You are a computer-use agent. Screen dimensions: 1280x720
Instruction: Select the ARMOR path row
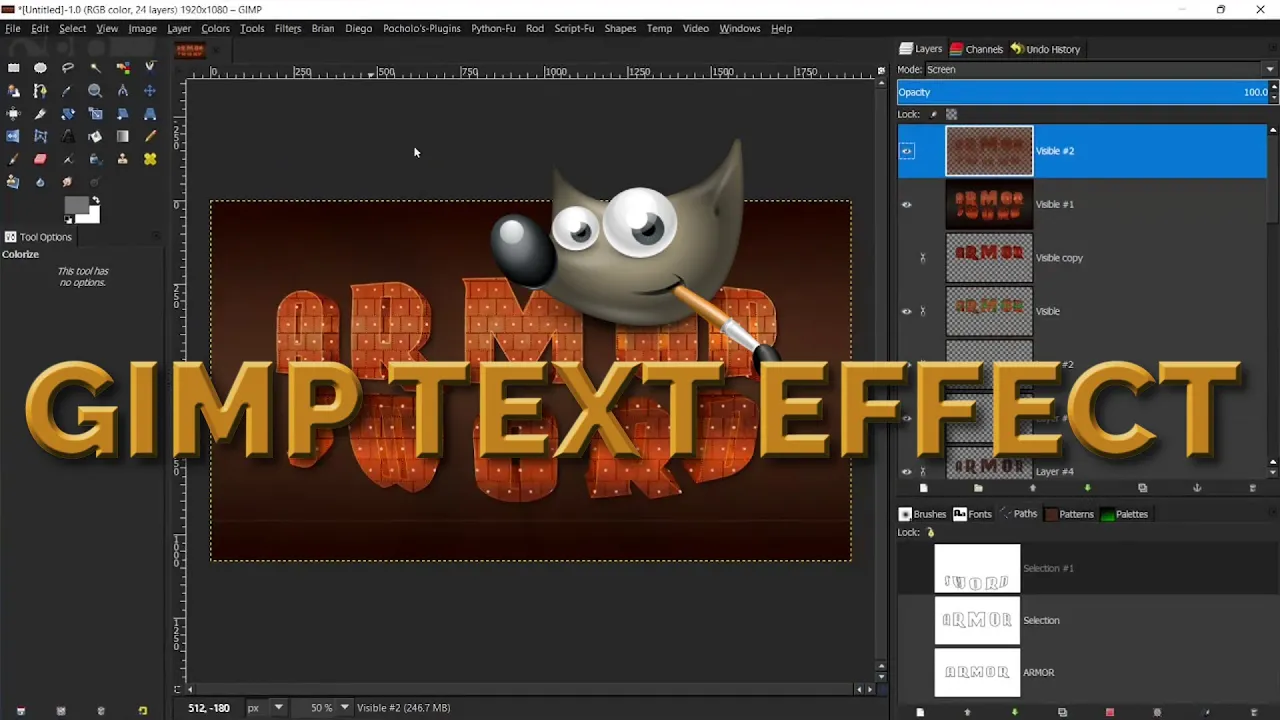coord(1087,672)
